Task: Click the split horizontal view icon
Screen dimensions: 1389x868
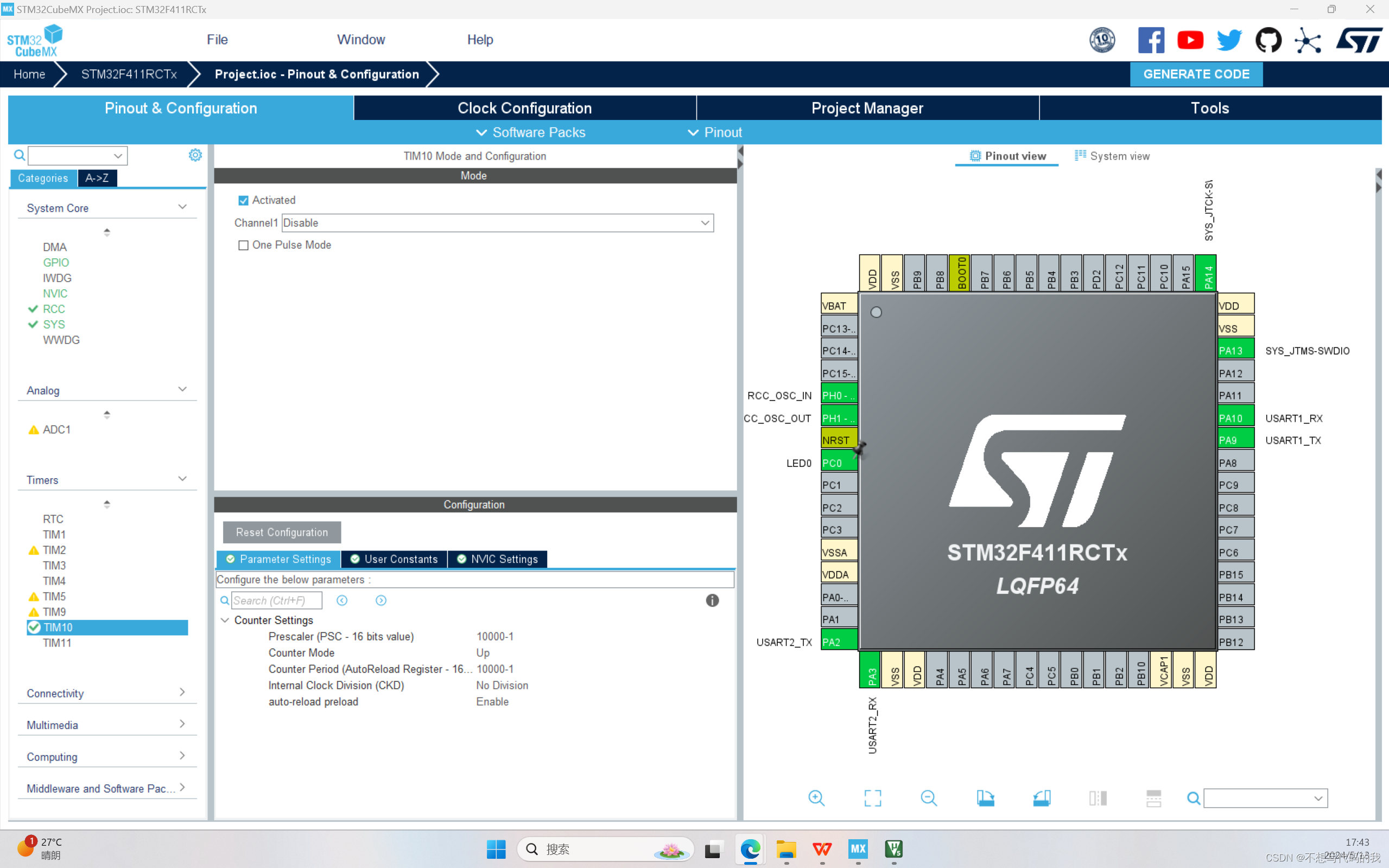Action: pyautogui.click(x=1153, y=797)
